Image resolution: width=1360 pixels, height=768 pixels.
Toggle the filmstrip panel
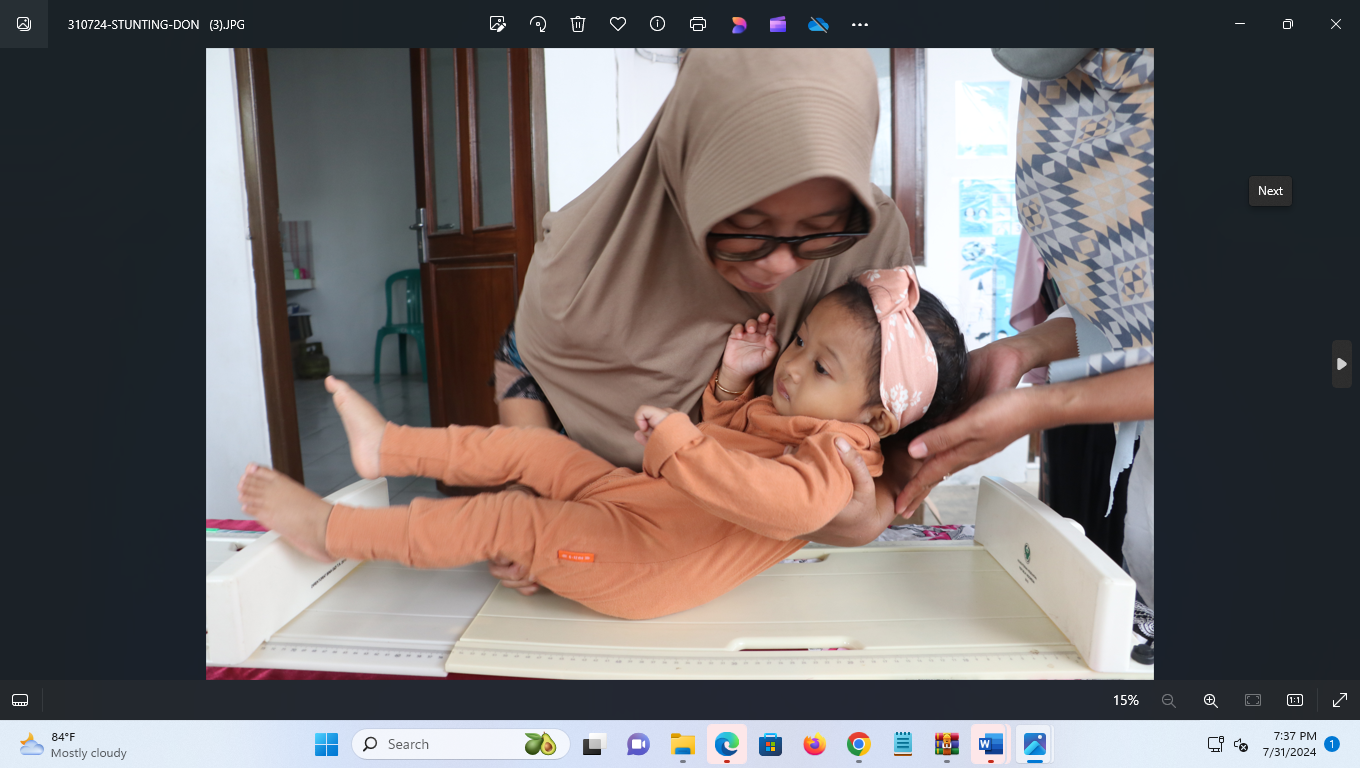[x=20, y=700]
